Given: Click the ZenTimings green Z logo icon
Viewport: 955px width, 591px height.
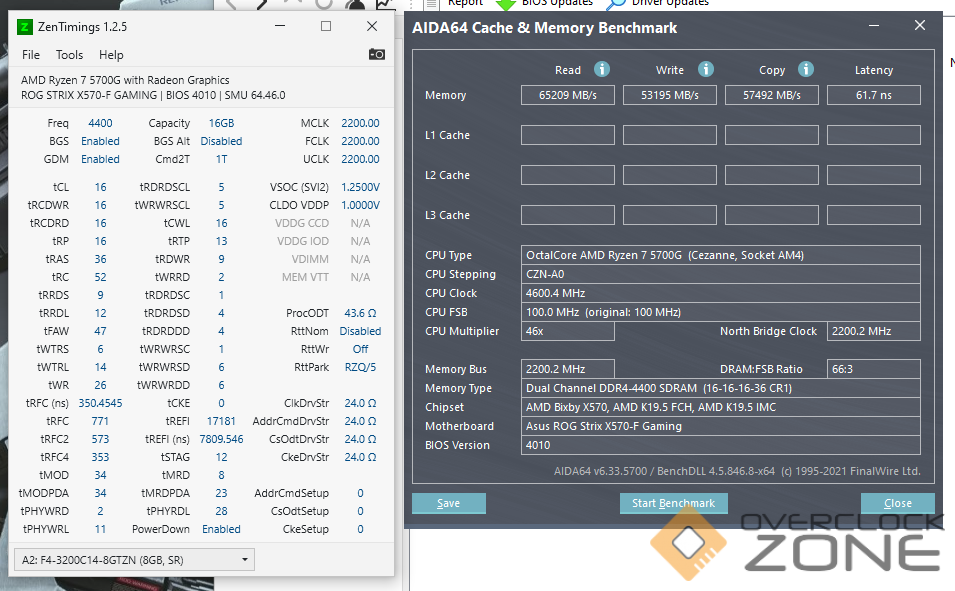Looking at the screenshot, I should [25, 27].
